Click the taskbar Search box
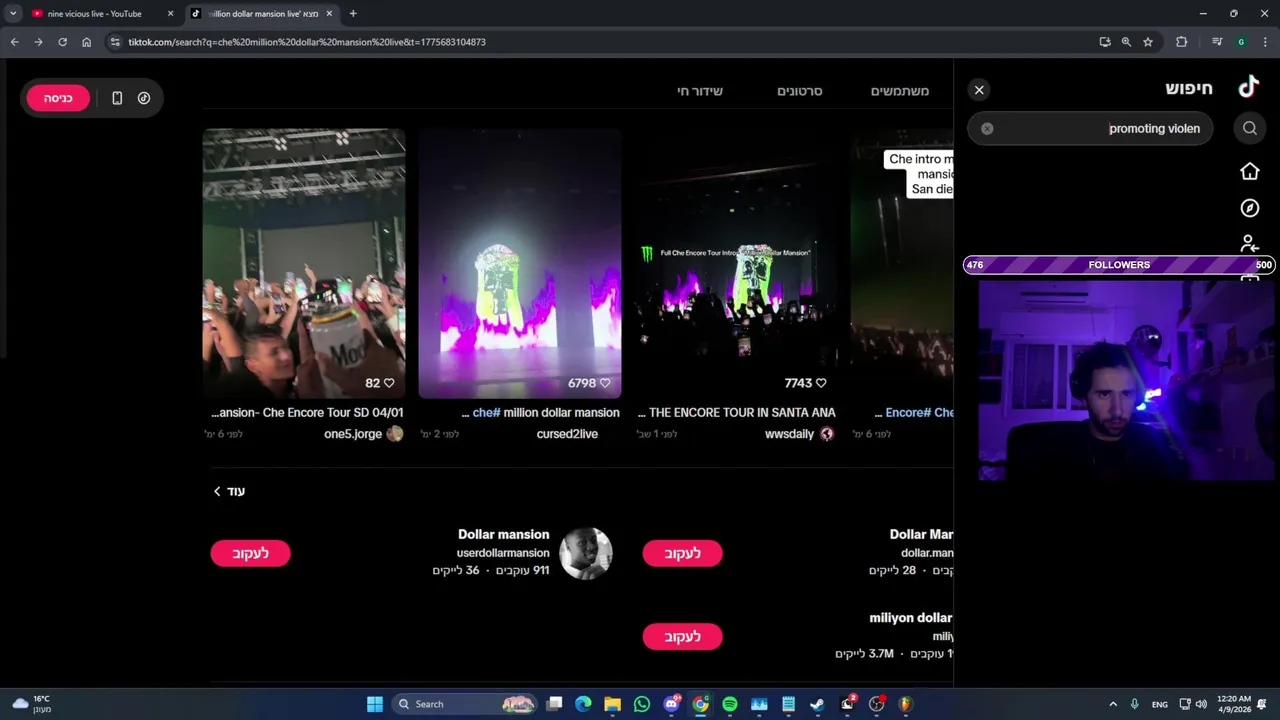This screenshot has width=1280, height=720. click(x=465, y=704)
